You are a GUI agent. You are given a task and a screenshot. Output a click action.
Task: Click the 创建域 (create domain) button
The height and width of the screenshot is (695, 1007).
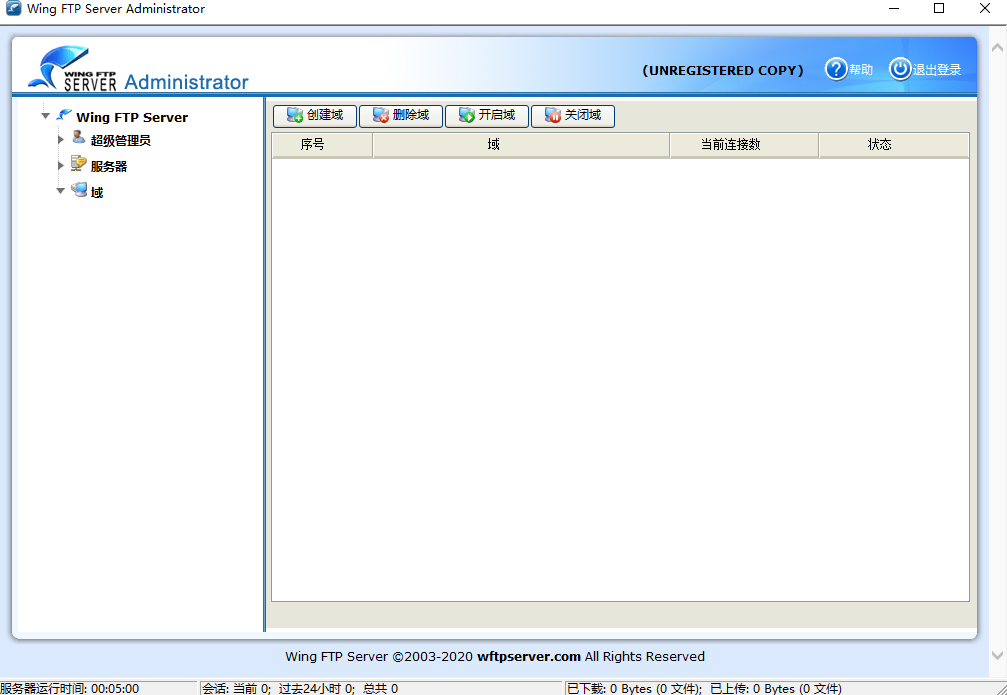[x=315, y=116]
